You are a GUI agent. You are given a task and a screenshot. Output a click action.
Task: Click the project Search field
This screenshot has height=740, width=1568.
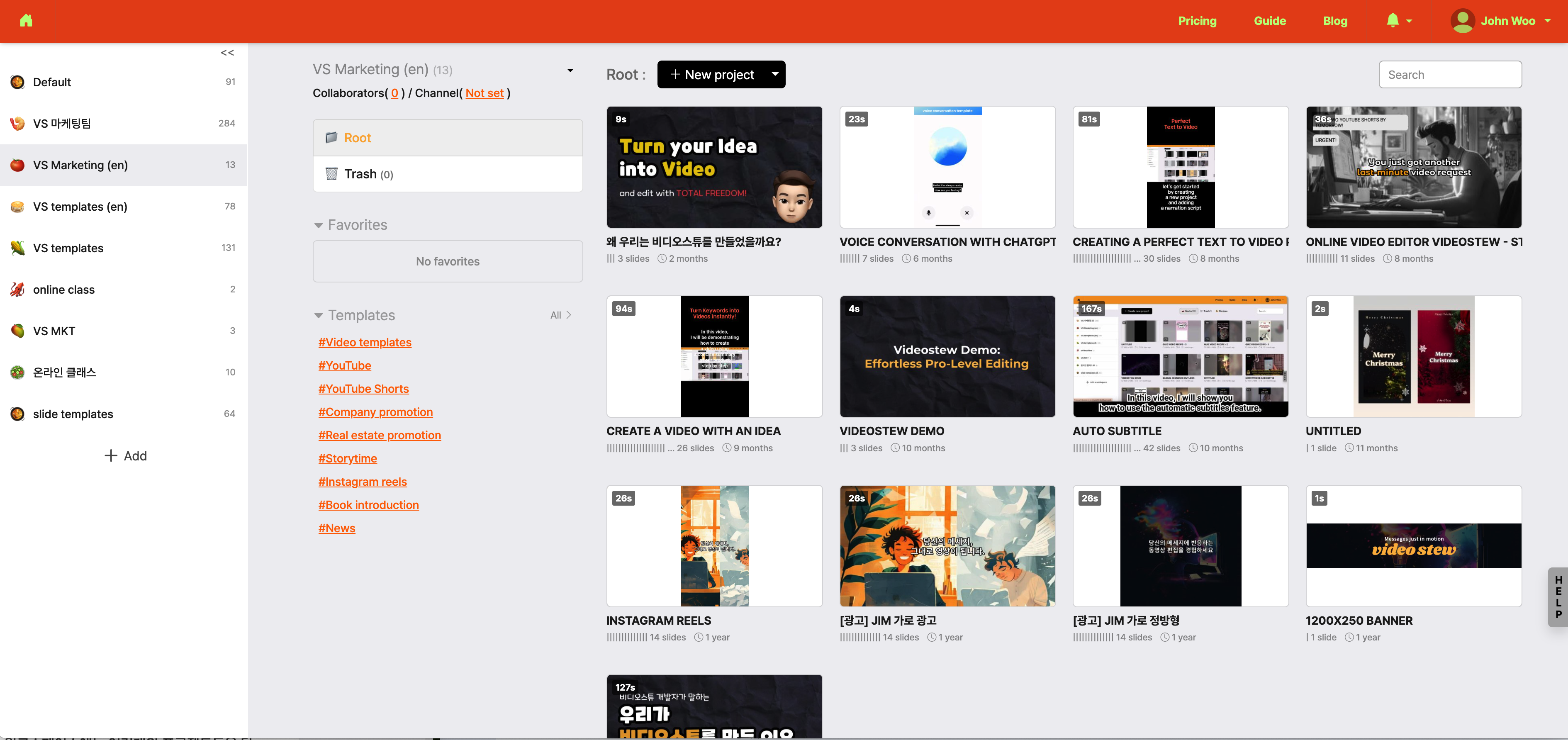1450,75
